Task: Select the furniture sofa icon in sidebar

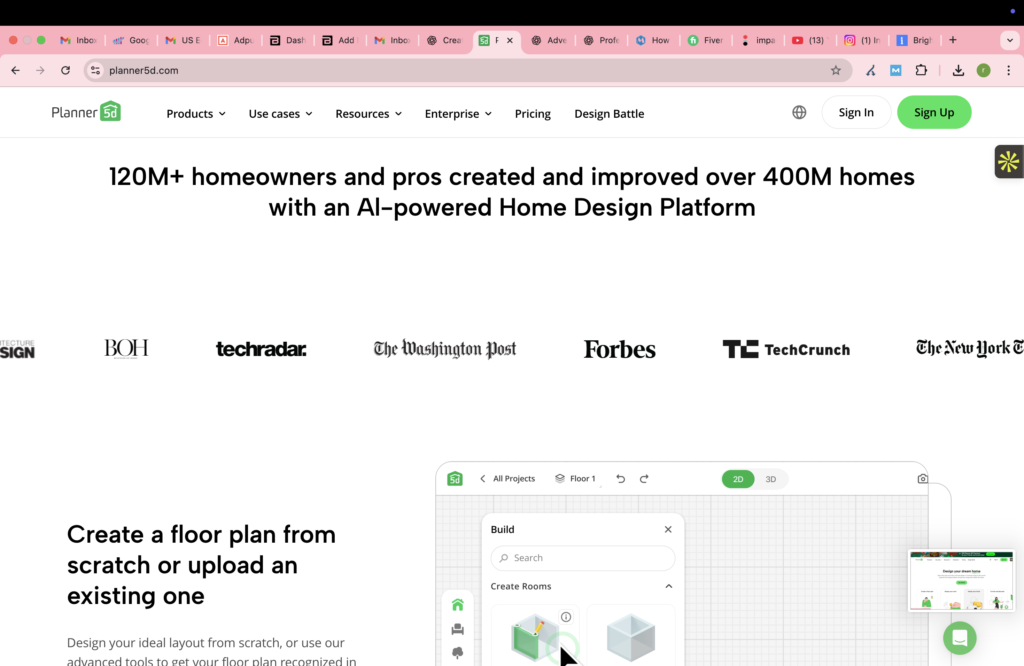Action: click(x=458, y=629)
